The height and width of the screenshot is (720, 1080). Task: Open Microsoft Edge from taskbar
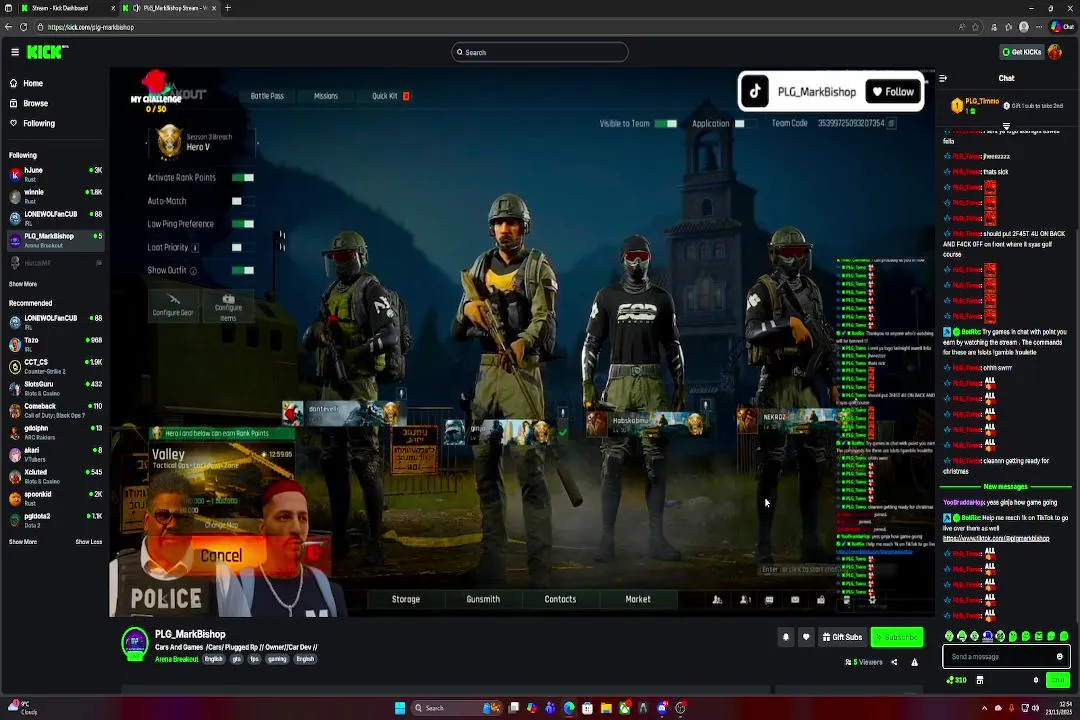point(569,708)
